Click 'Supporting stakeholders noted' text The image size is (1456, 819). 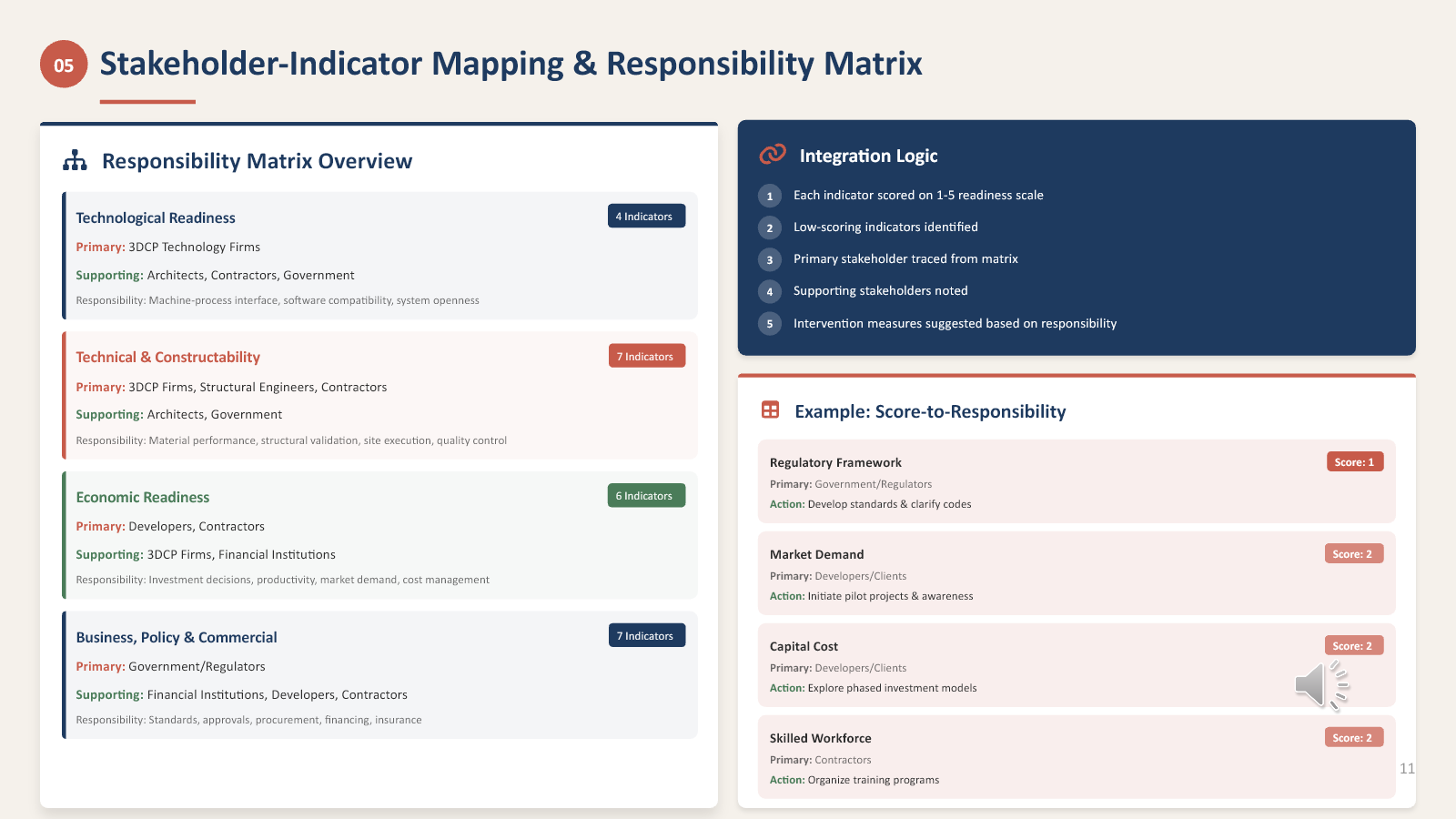[880, 290]
